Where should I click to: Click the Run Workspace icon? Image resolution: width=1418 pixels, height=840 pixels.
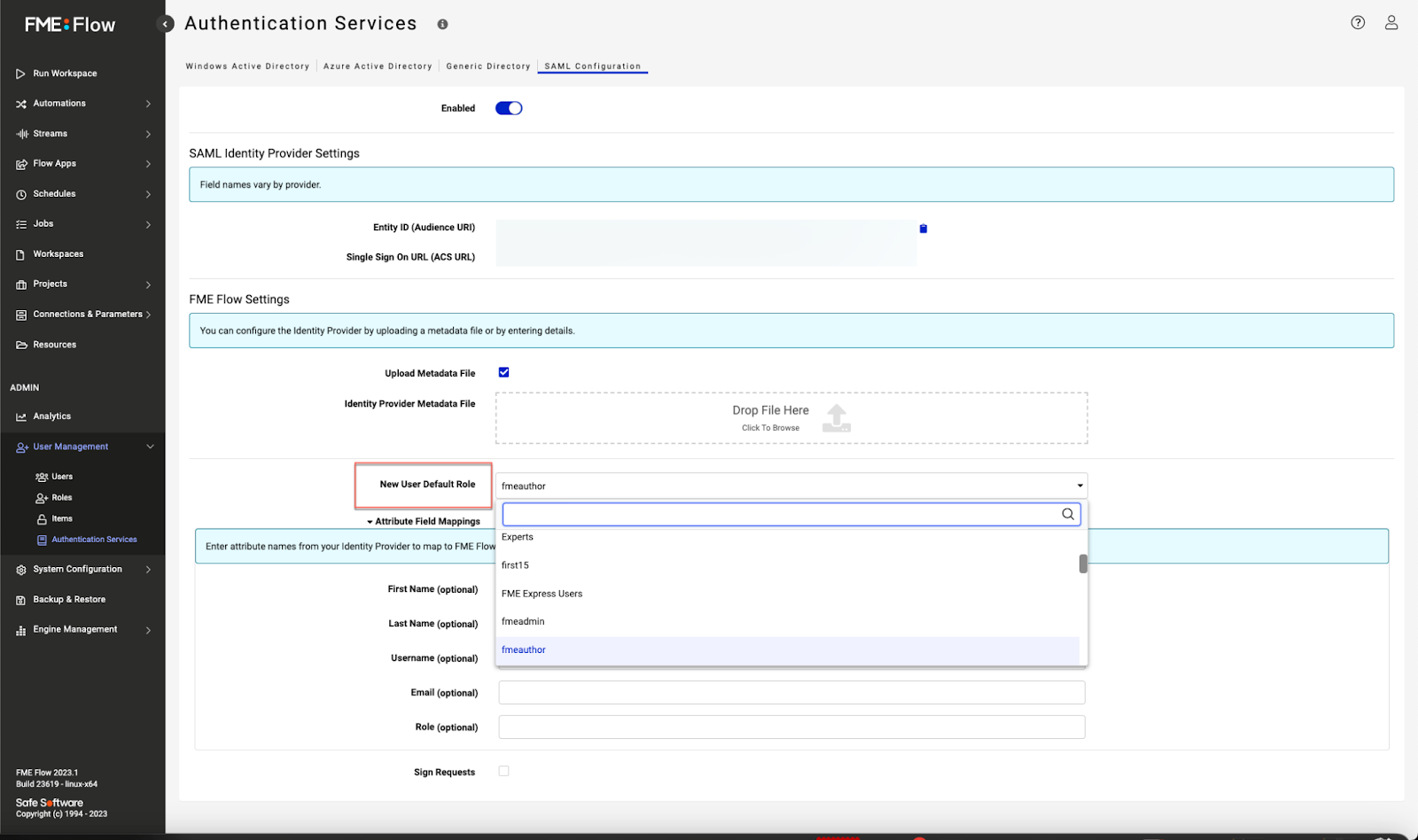[20, 73]
